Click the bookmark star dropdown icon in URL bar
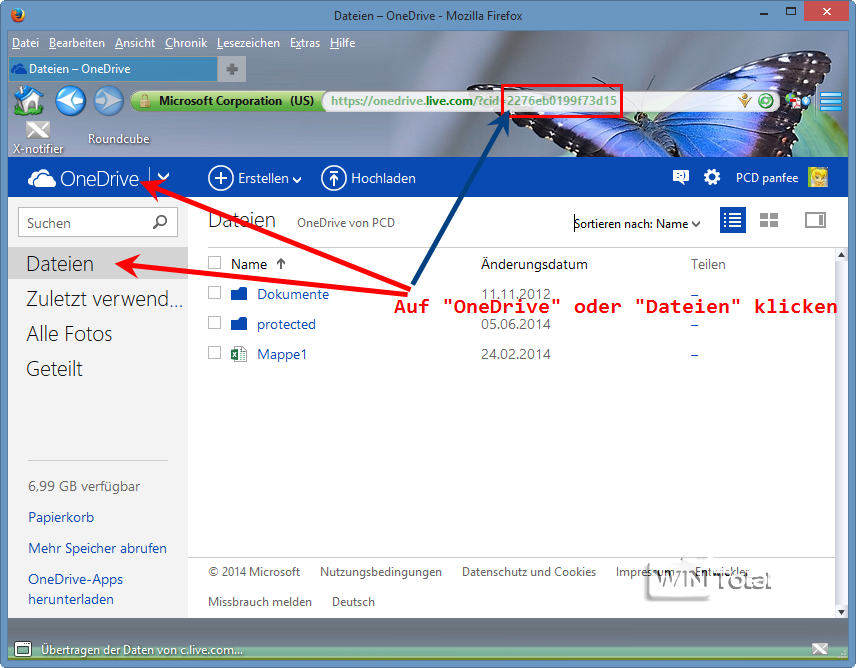The width and height of the screenshot is (856, 668). (744, 100)
